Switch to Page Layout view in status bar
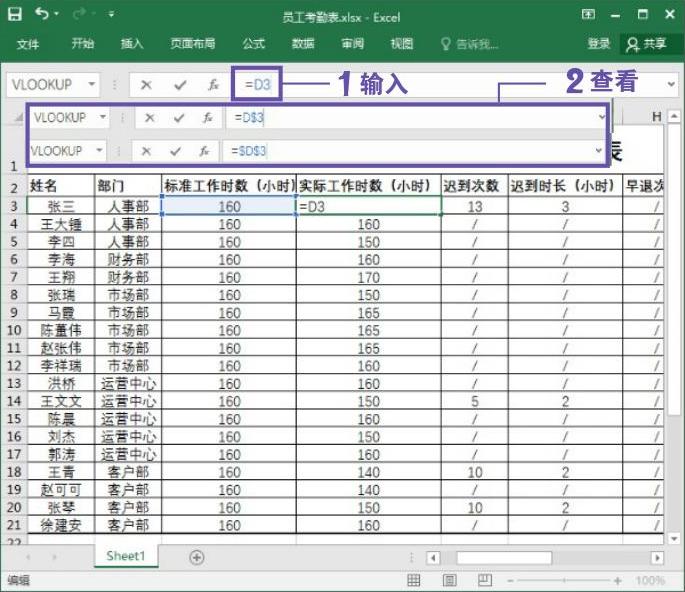The image size is (685, 592). point(449,580)
